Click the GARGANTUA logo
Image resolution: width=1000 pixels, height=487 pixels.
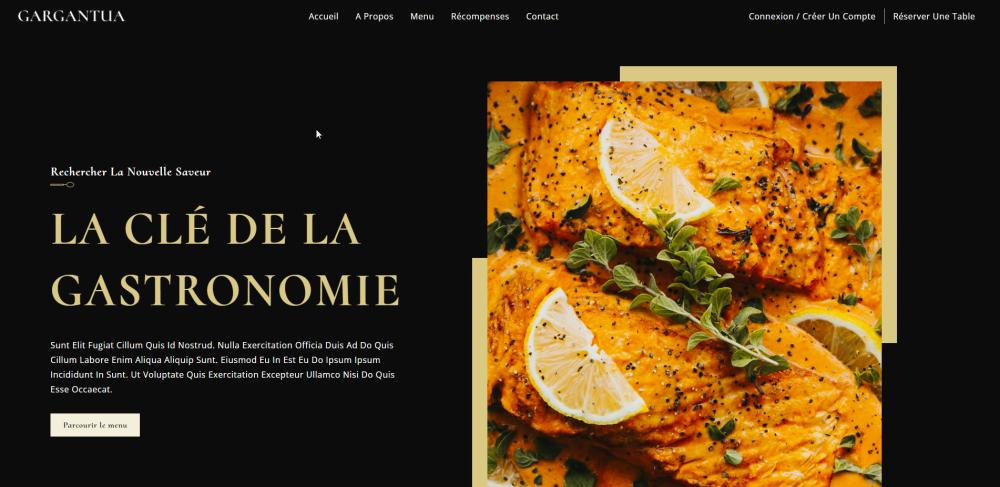point(71,16)
